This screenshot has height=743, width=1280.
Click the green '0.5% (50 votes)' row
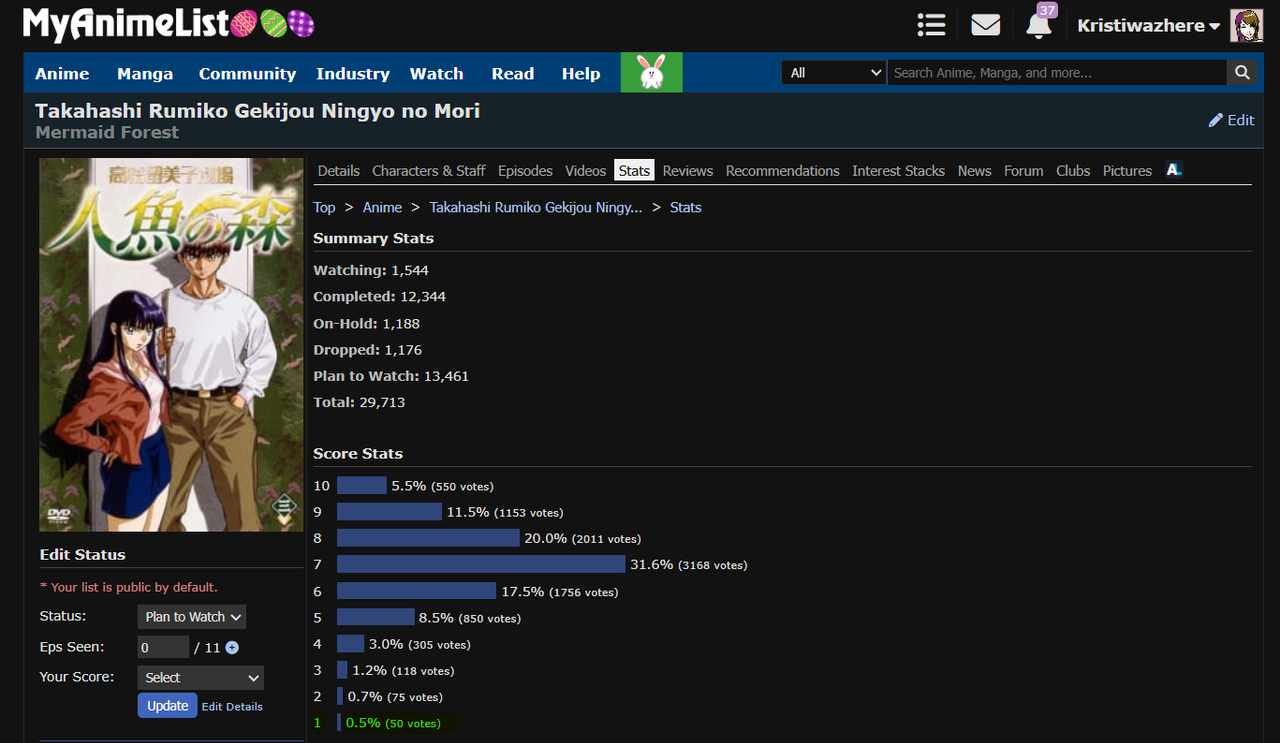pyautogui.click(x=385, y=723)
